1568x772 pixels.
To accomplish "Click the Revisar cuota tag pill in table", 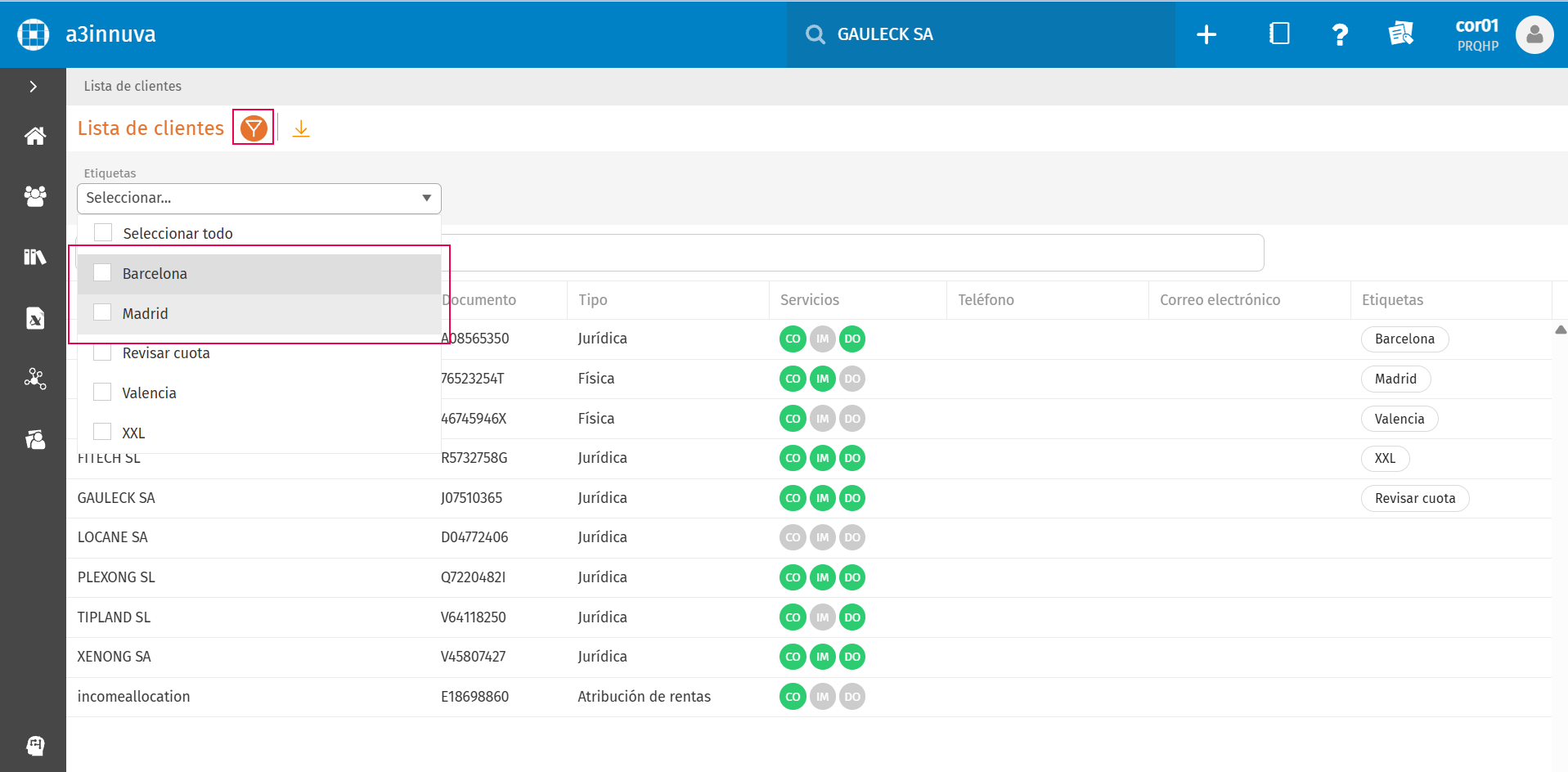I will (x=1415, y=498).
